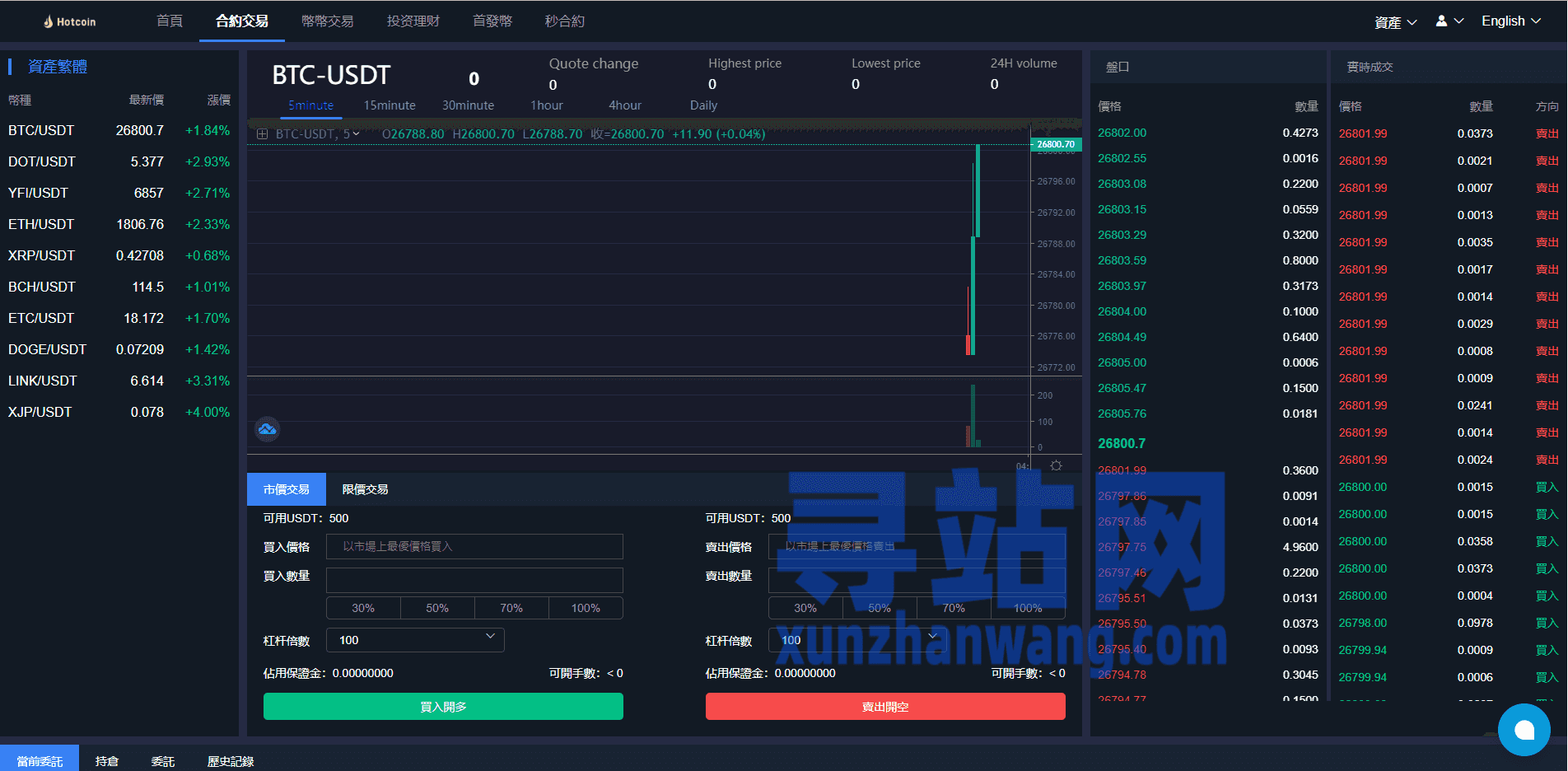Image resolution: width=1568 pixels, height=771 pixels.
Task: Click the Hotcoin logo in header
Action: 70,21
